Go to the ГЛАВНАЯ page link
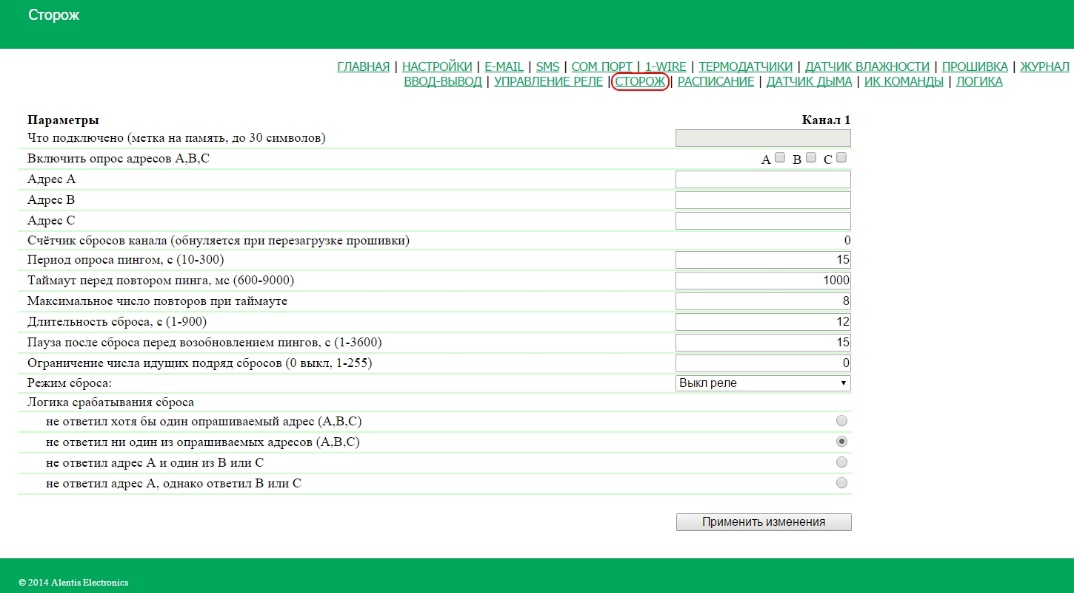This screenshot has width=1074, height=593. coord(363,67)
